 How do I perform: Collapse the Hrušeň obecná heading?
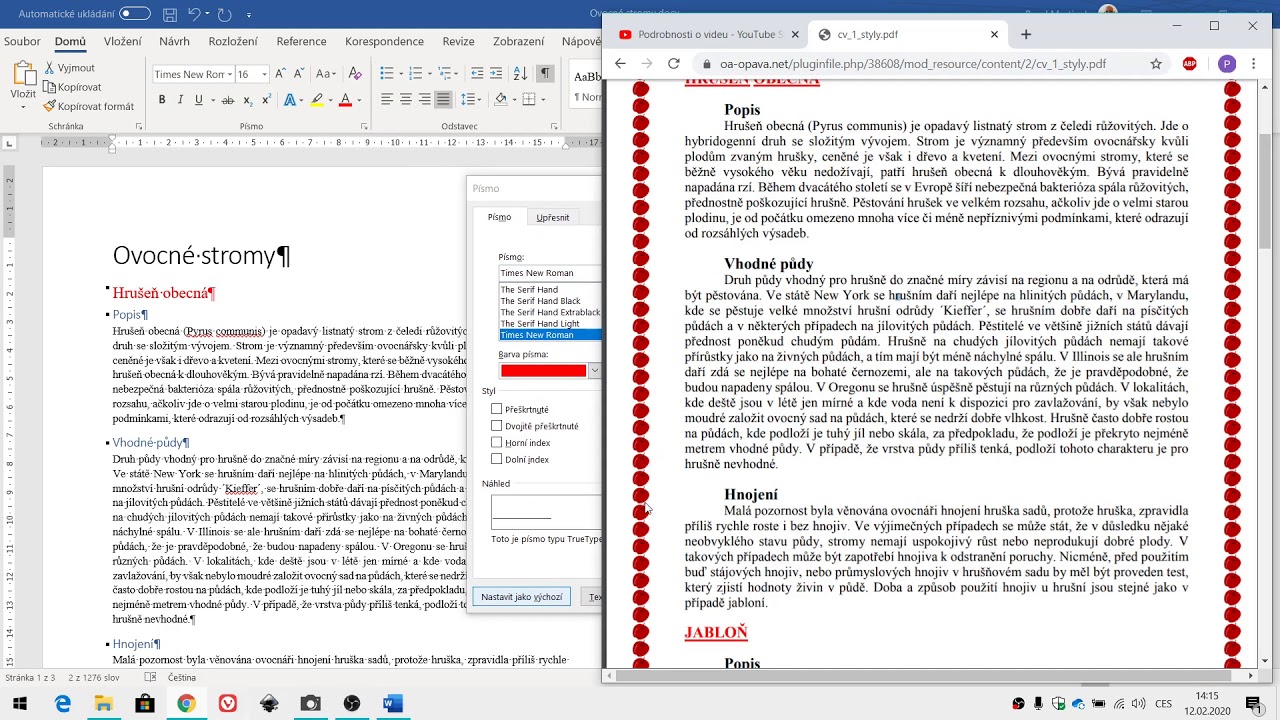click(108, 289)
